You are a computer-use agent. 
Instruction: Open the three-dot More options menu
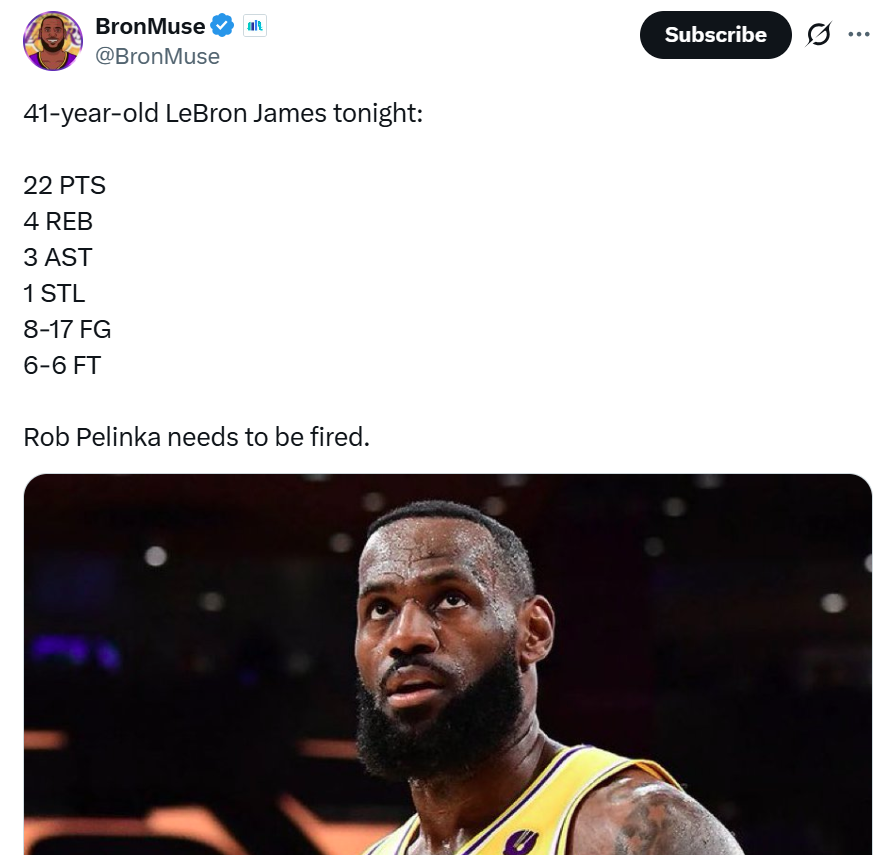858,34
